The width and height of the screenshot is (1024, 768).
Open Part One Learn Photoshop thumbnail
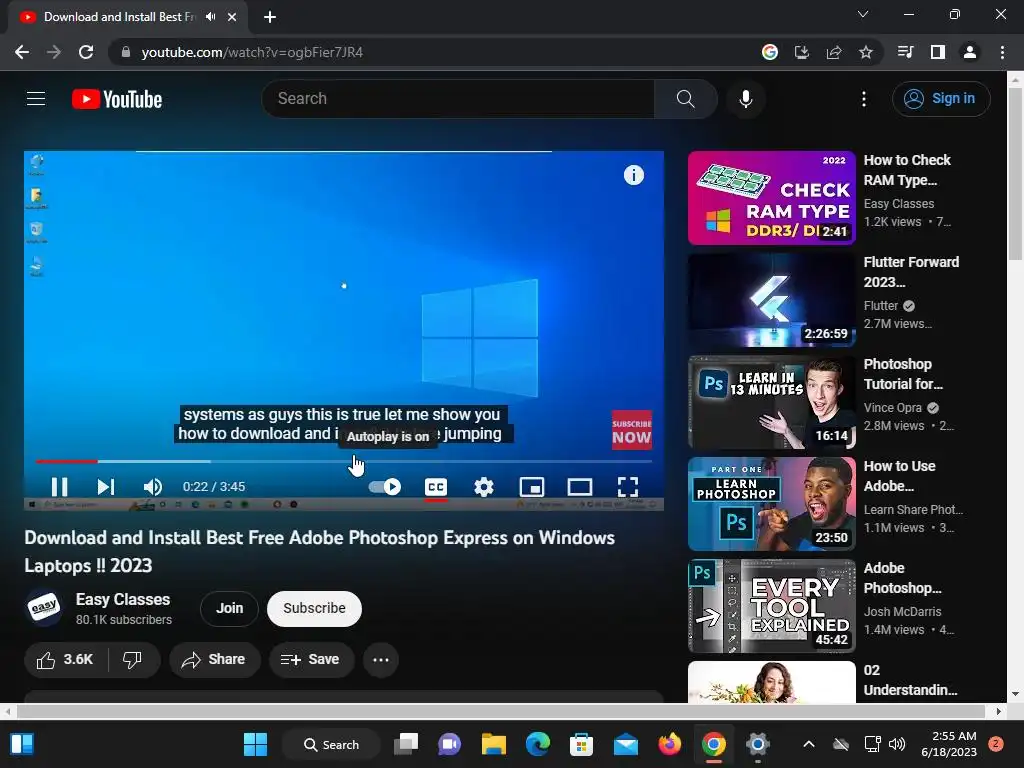point(771,504)
